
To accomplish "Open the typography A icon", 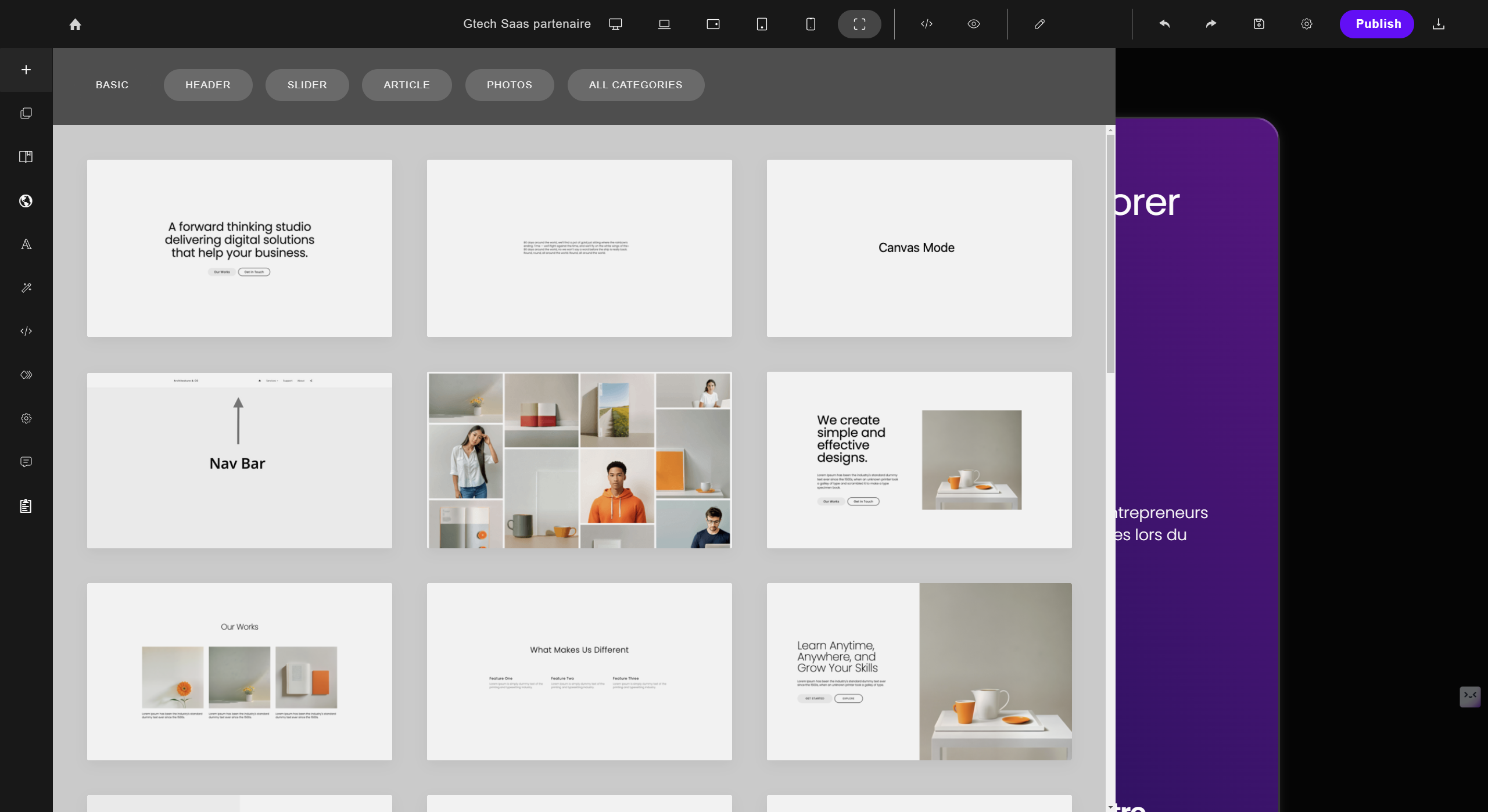I will point(26,244).
